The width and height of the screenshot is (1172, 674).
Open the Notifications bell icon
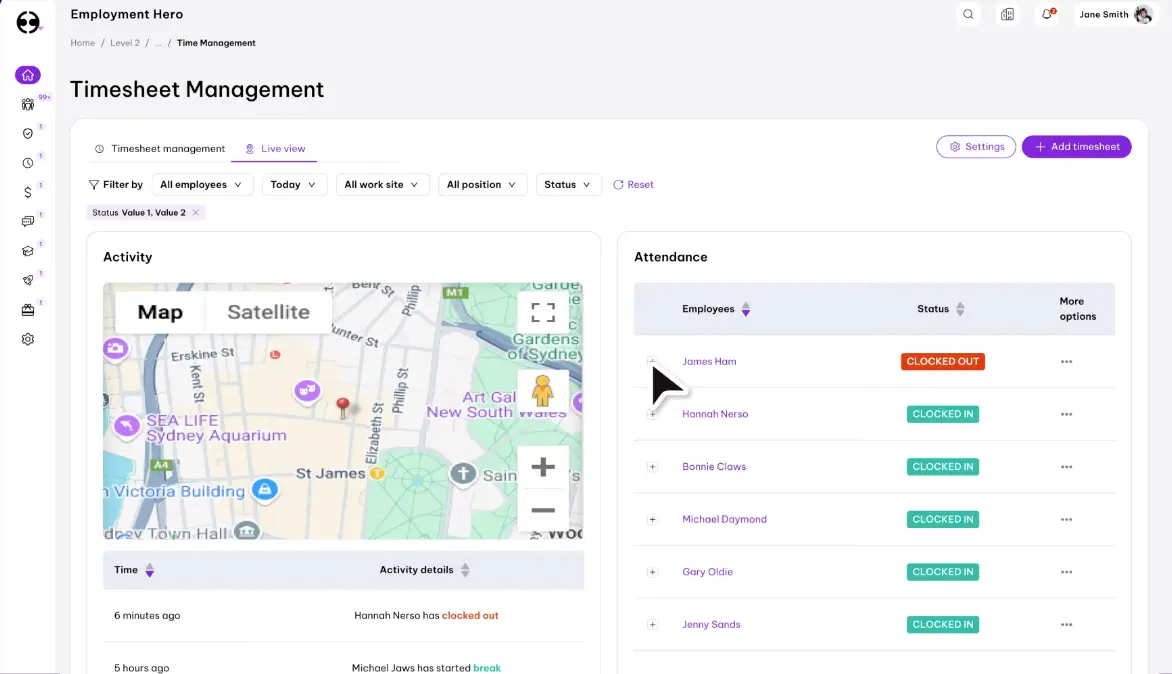[1045, 14]
